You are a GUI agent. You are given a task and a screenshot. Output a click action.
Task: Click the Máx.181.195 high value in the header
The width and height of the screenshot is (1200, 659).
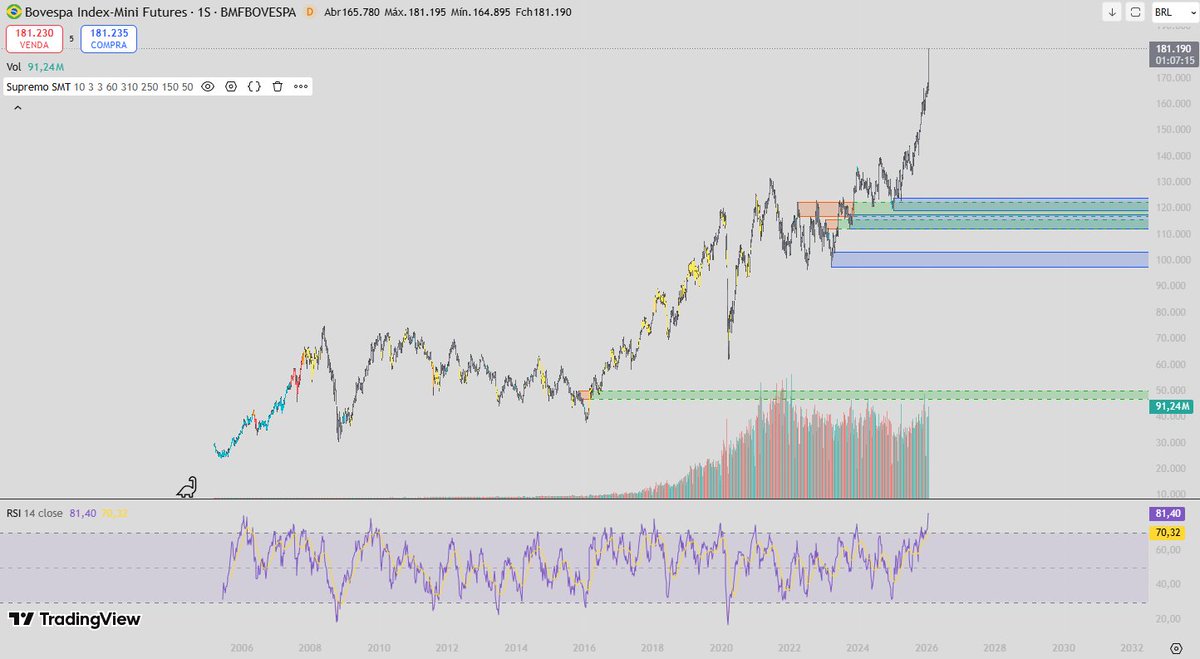point(414,12)
